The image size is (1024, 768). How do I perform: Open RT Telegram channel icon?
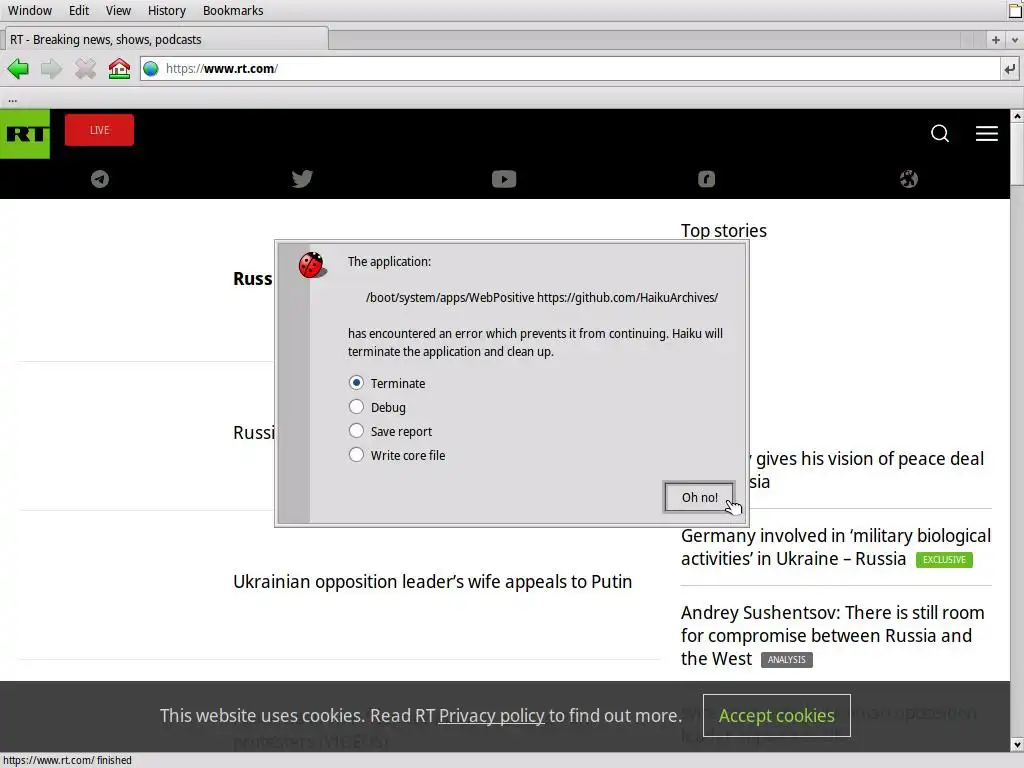pos(100,178)
